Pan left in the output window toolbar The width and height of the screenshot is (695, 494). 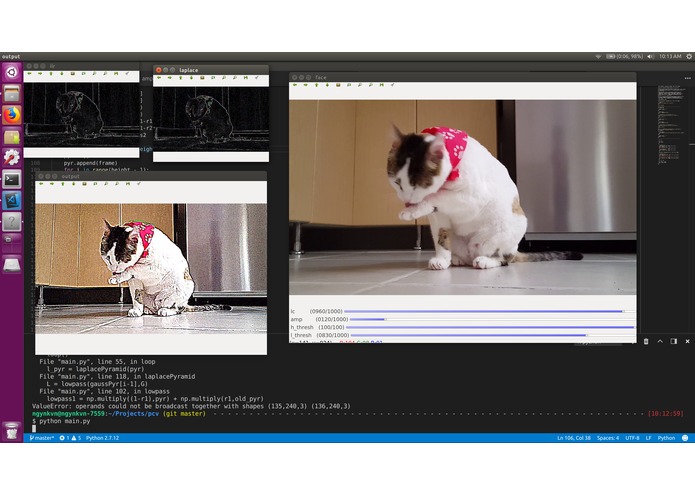point(41,183)
